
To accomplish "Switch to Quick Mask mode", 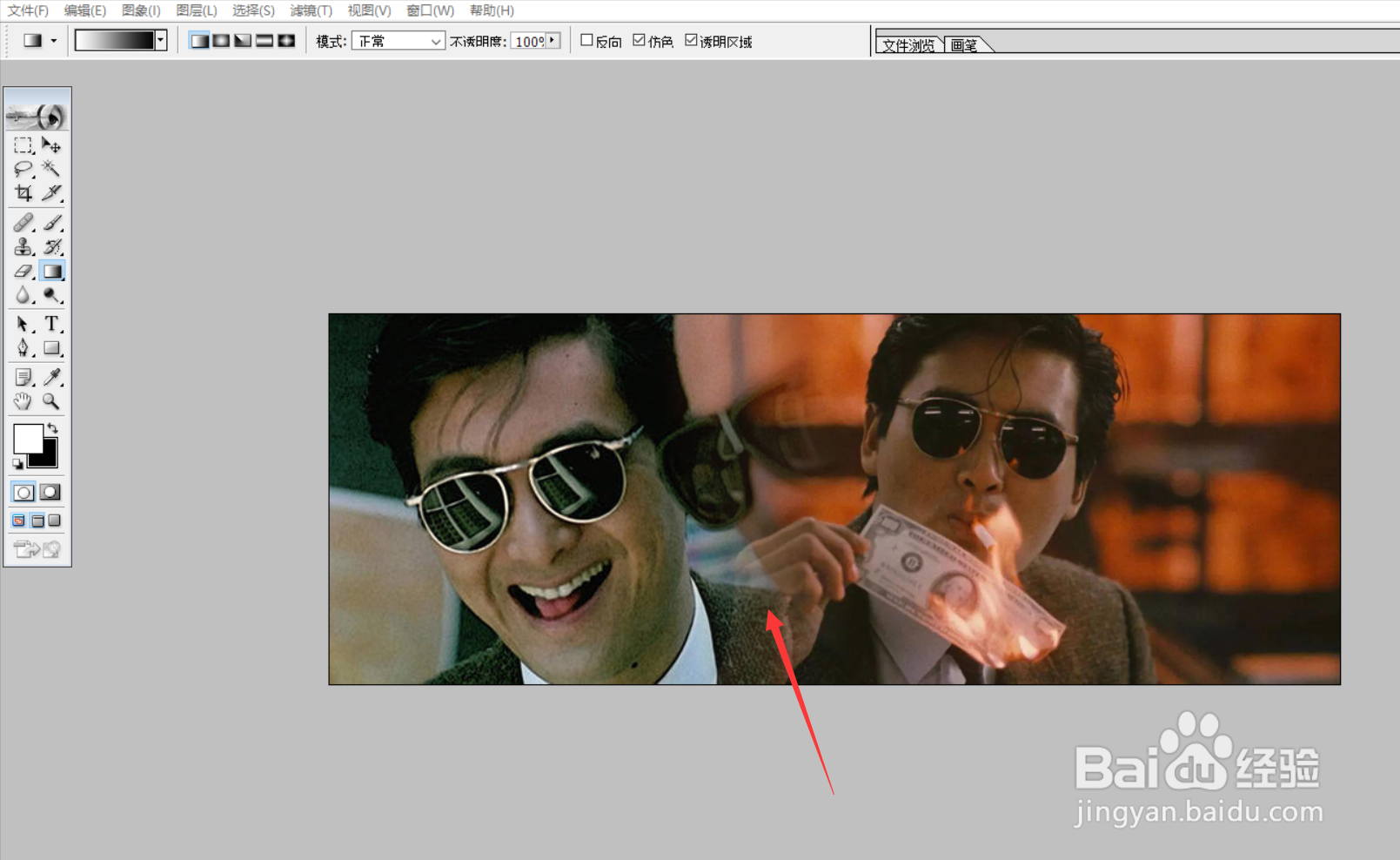I will pos(50,493).
